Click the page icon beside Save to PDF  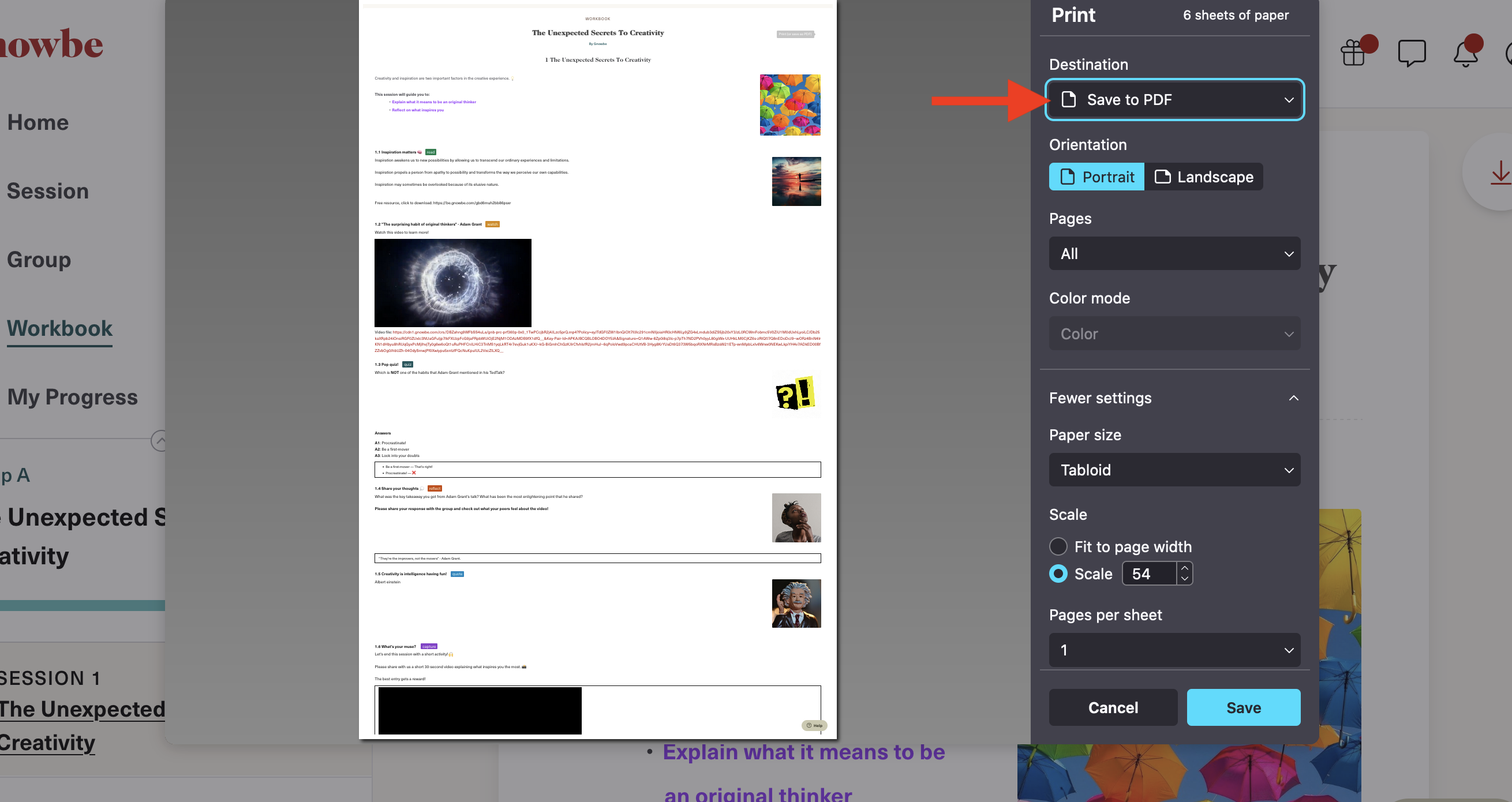click(x=1069, y=100)
